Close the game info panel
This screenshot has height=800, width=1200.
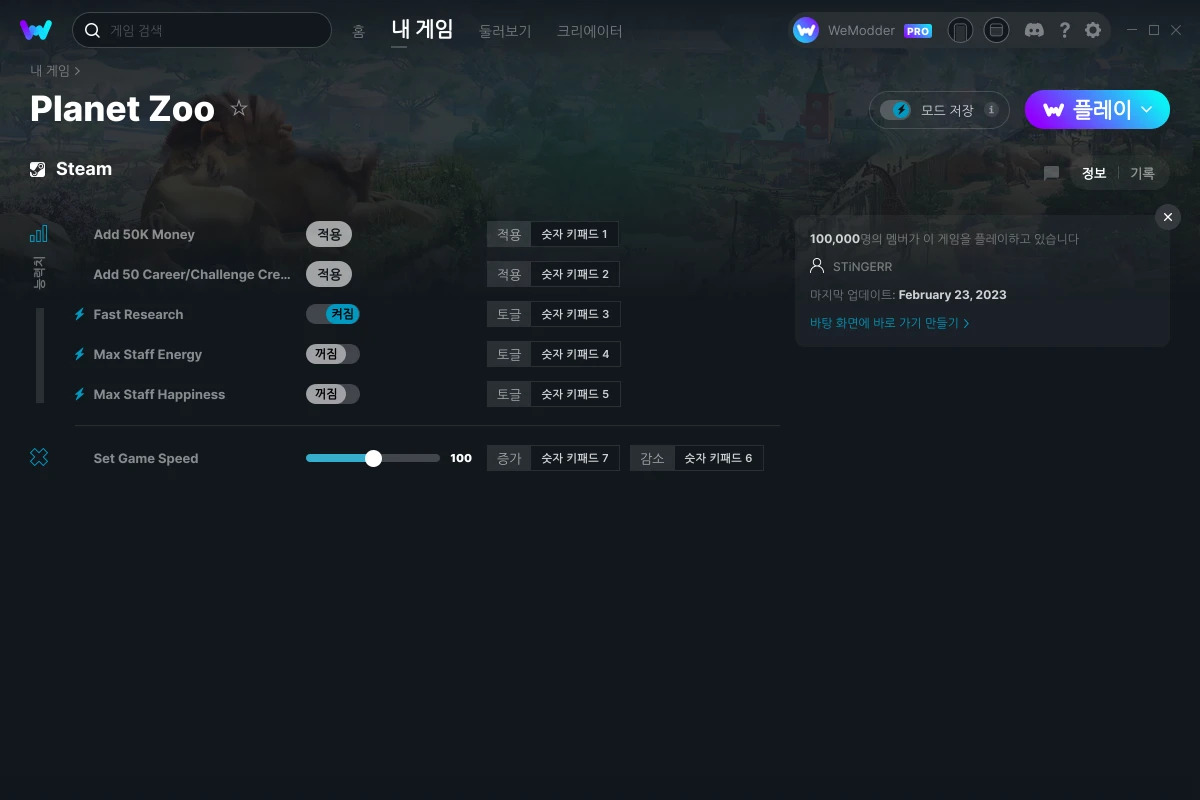tap(1168, 217)
